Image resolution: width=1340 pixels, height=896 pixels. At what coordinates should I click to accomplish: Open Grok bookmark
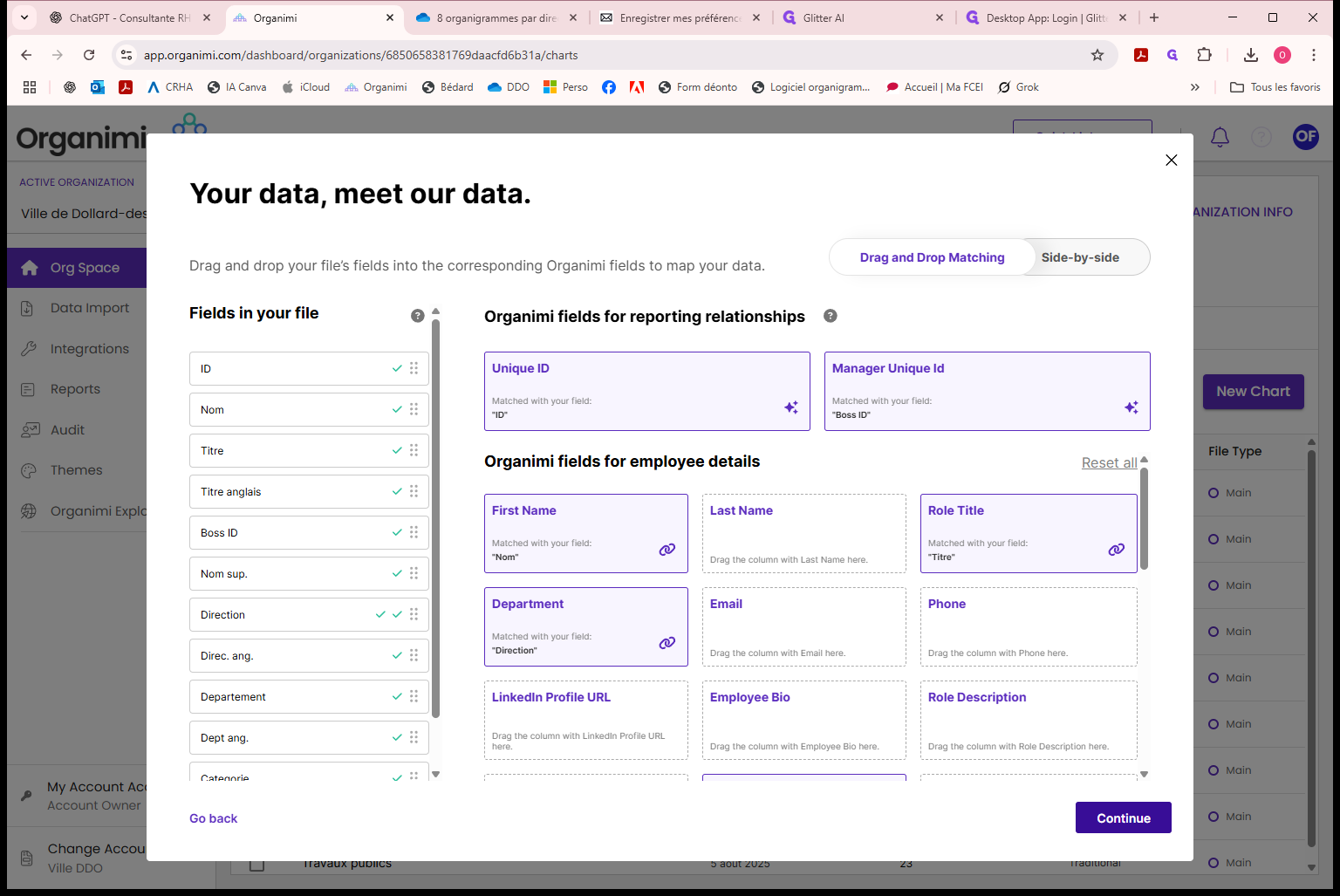pyautogui.click(x=1018, y=87)
